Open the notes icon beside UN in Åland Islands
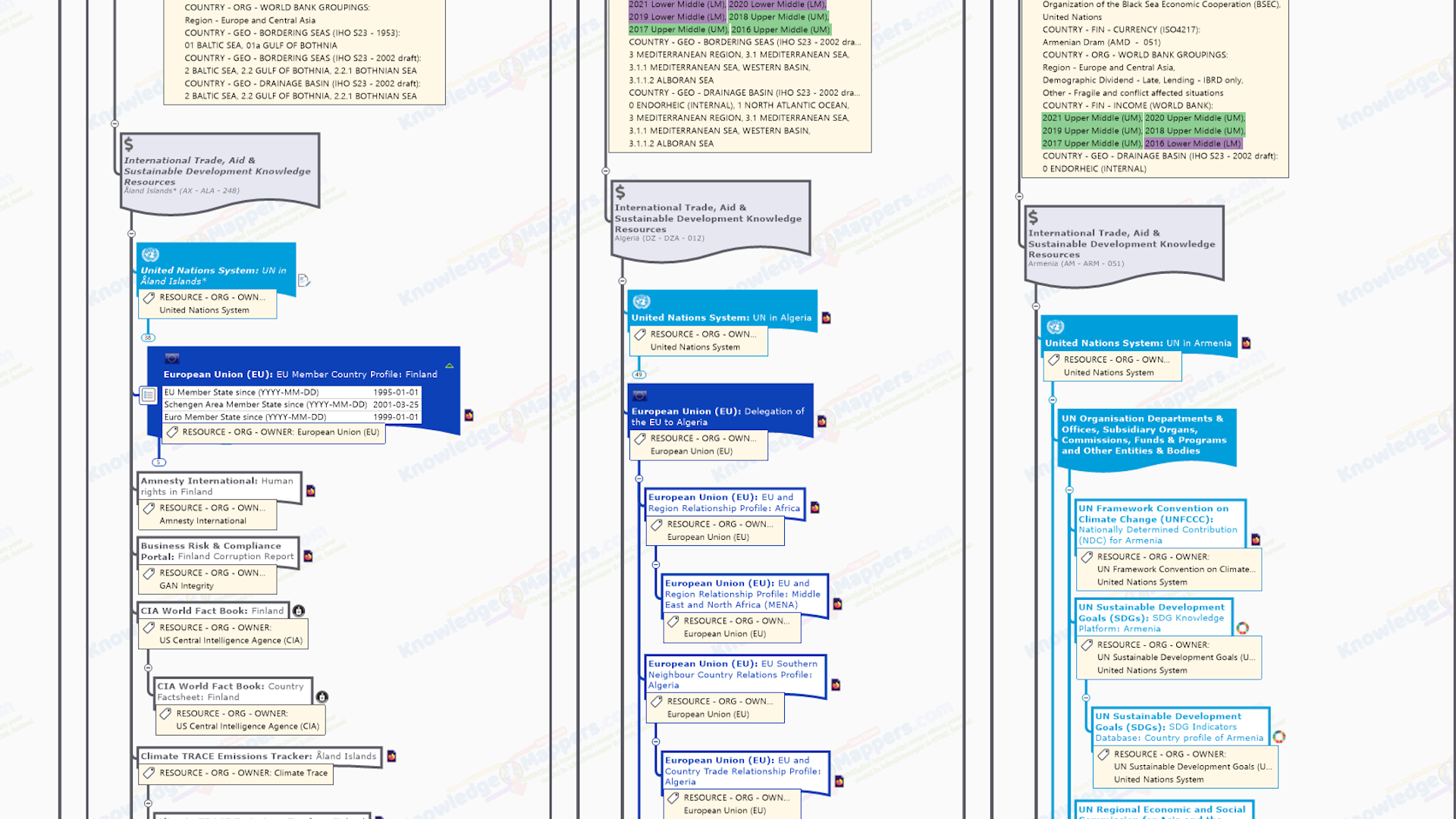Image resolution: width=1456 pixels, height=819 pixels. coord(303,281)
